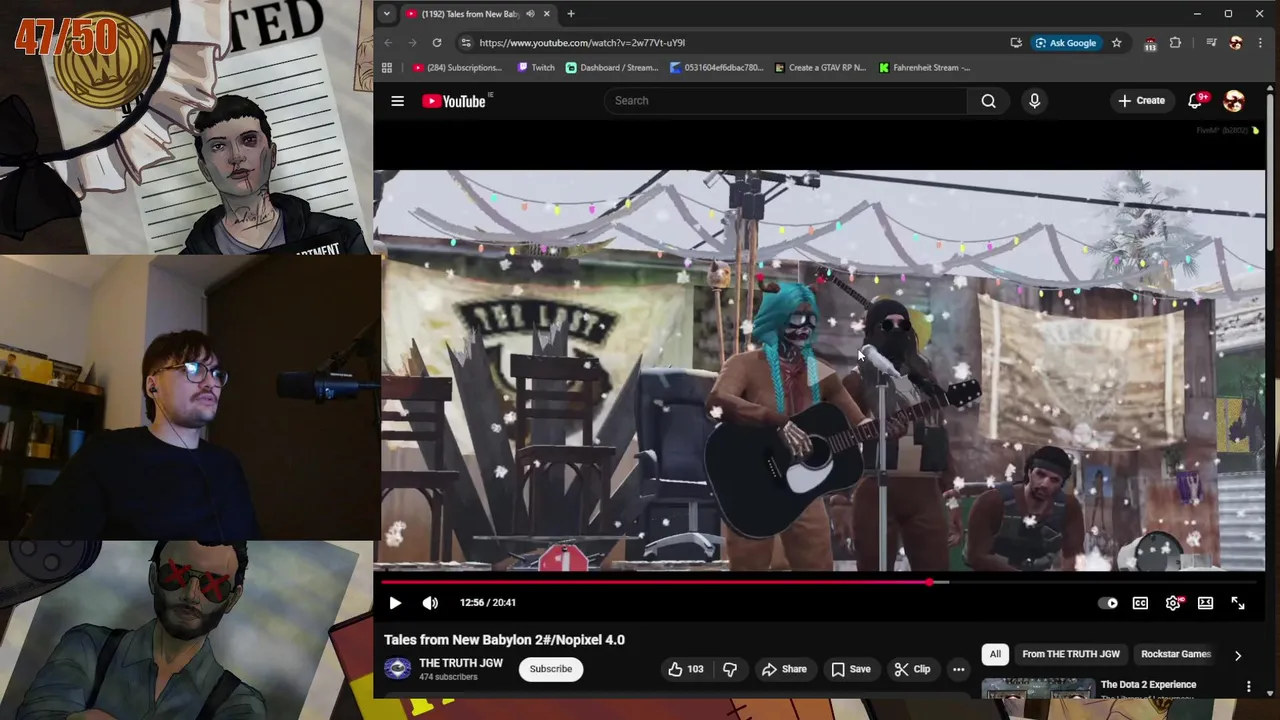1280x720 pixels.
Task: Bookmark this page with the star
Action: coord(1116,43)
